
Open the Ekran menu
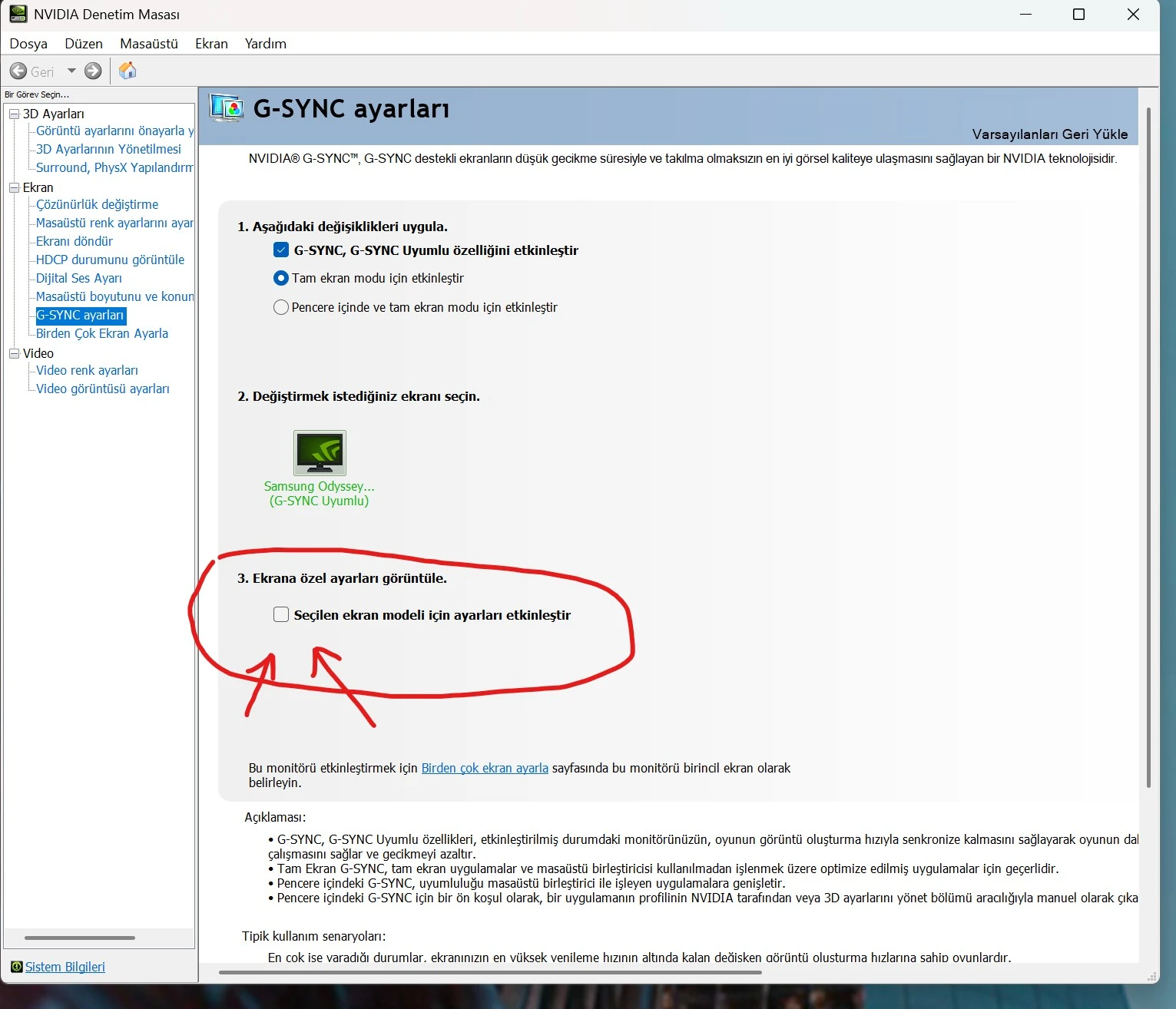[x=211, y=44]
